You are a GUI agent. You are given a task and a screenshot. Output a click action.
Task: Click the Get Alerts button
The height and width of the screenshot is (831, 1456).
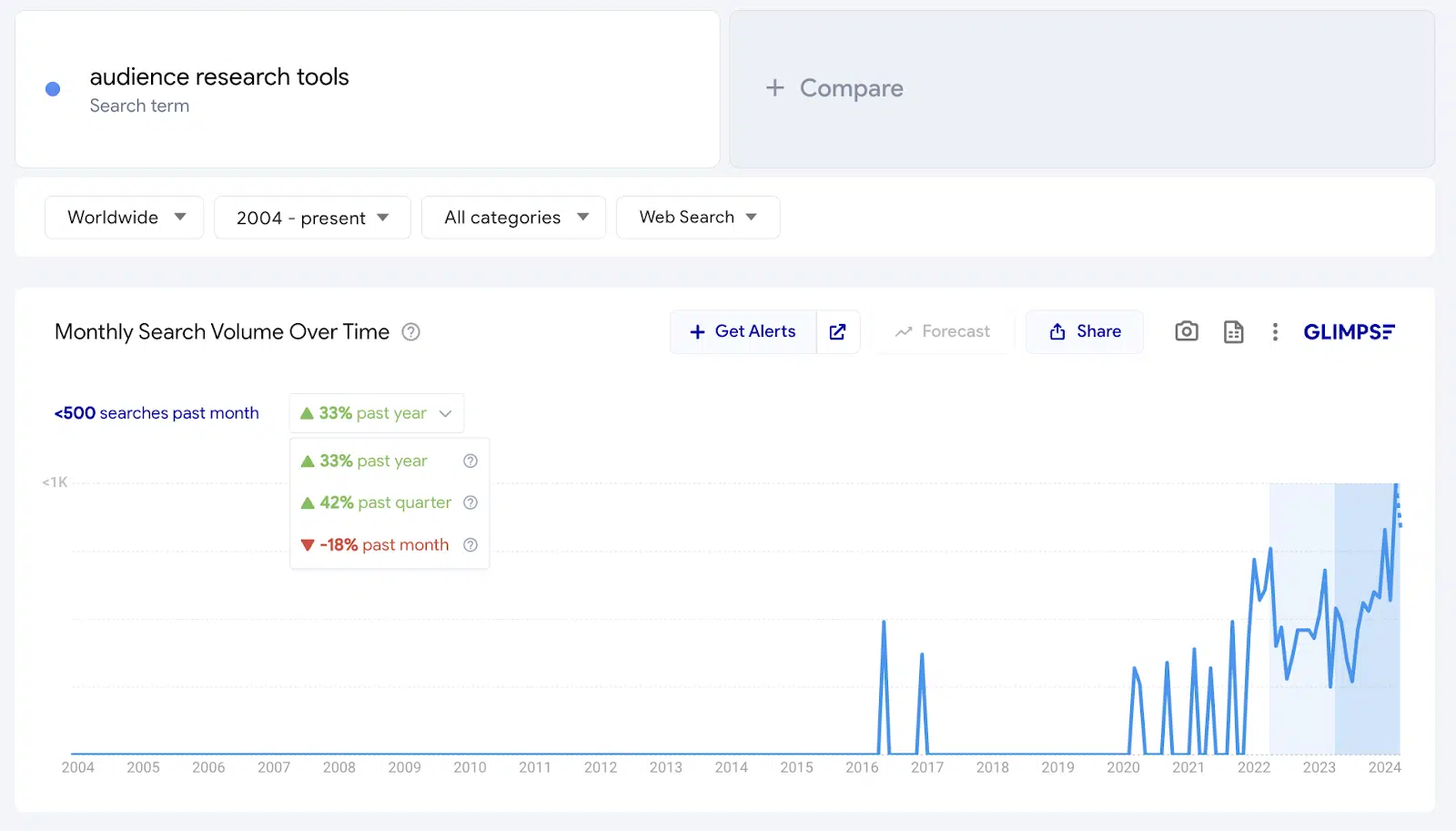pyautogui.click(x=743, y=332)
